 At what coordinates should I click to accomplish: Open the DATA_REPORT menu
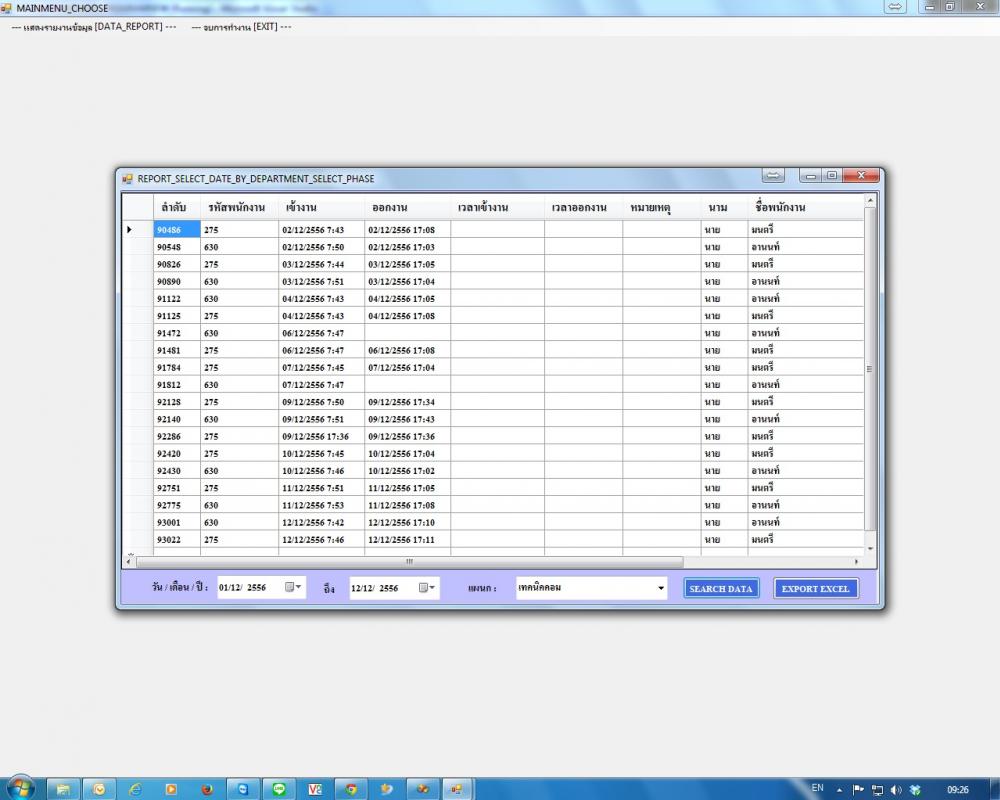94,27
